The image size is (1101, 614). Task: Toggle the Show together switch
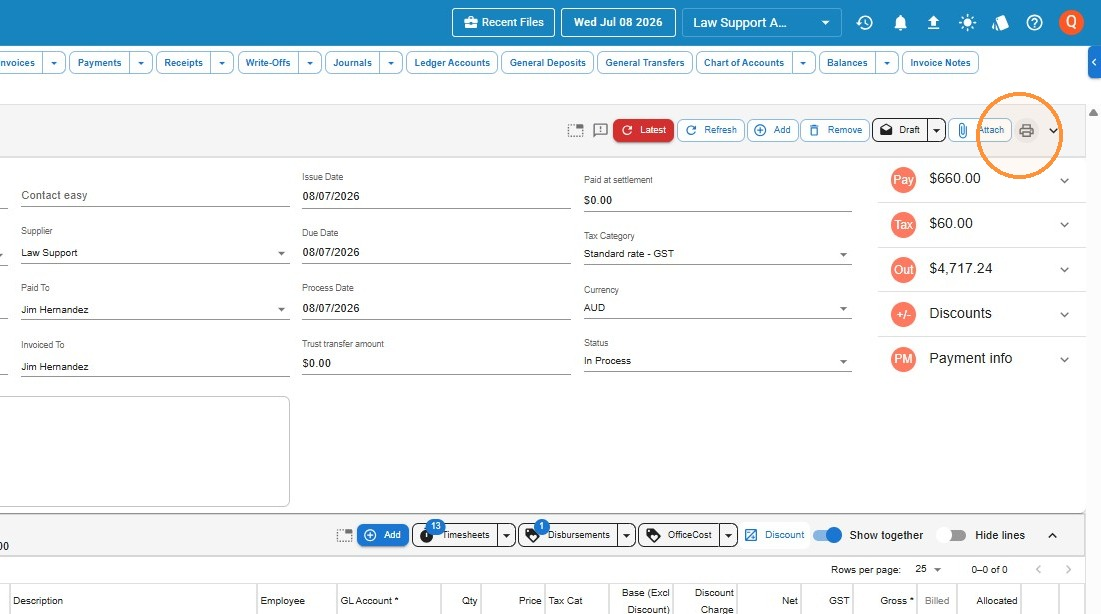[827, 535]
